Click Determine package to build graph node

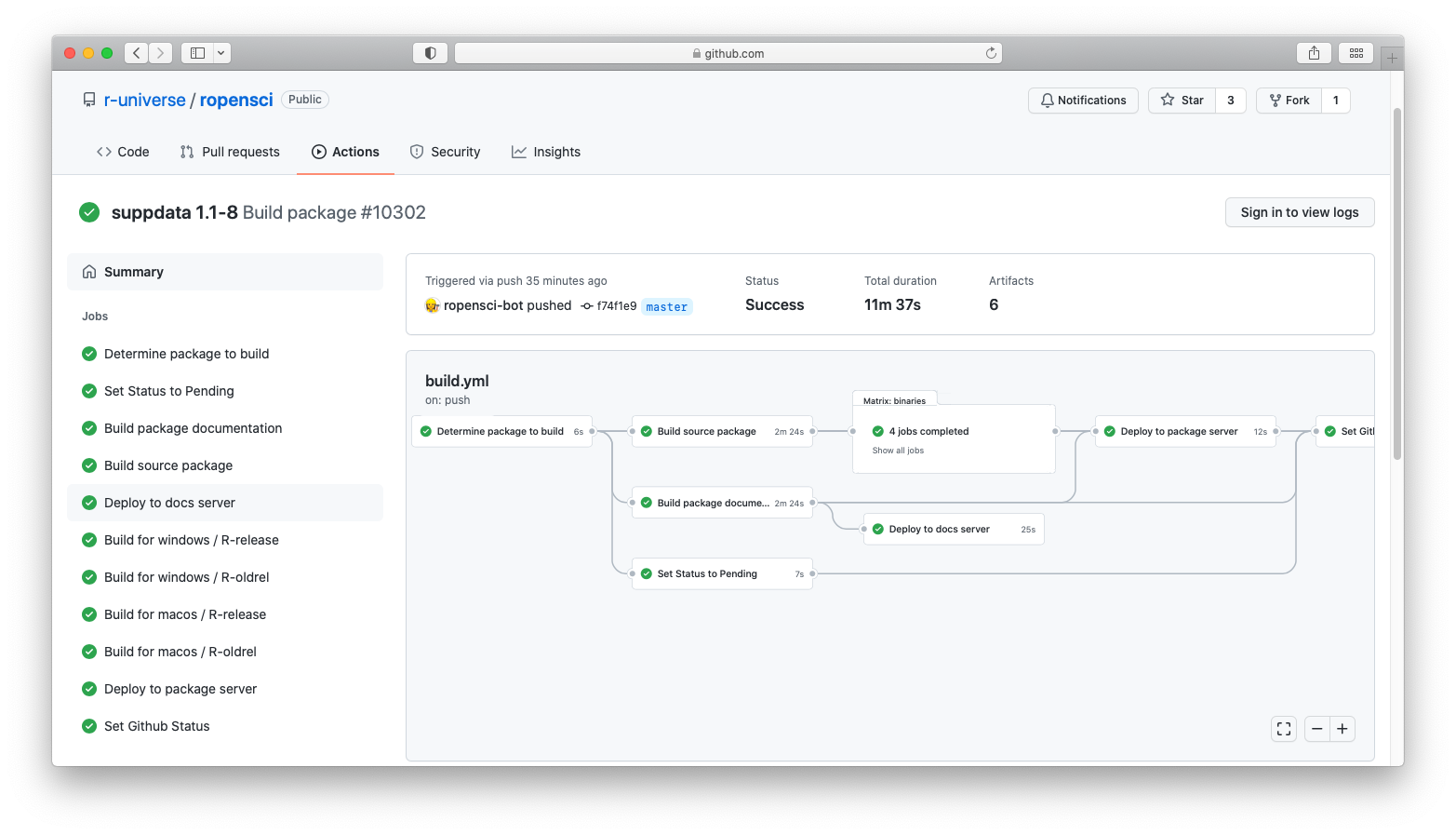coord(502,431)
